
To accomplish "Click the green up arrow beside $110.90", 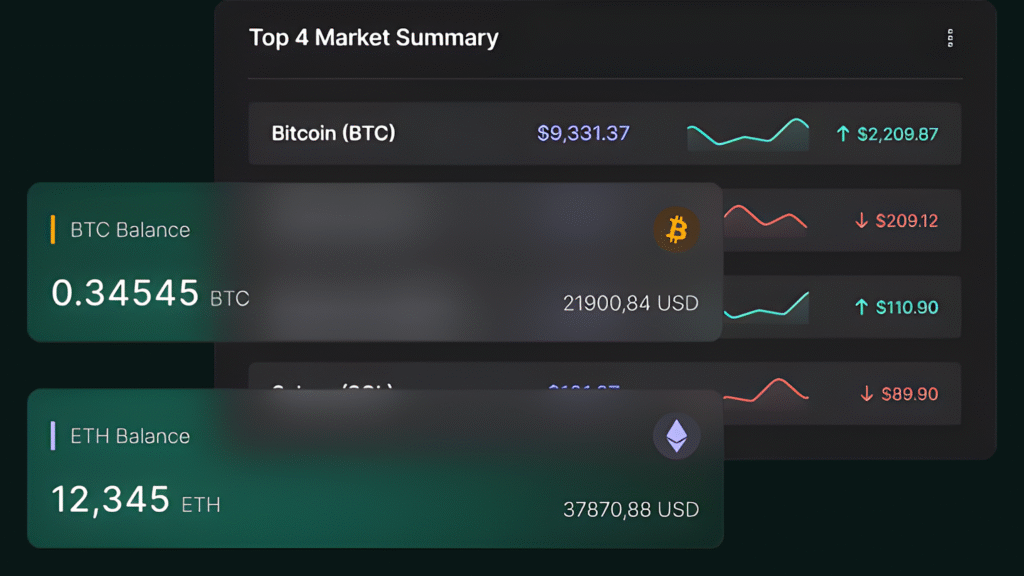I will 861,307.
